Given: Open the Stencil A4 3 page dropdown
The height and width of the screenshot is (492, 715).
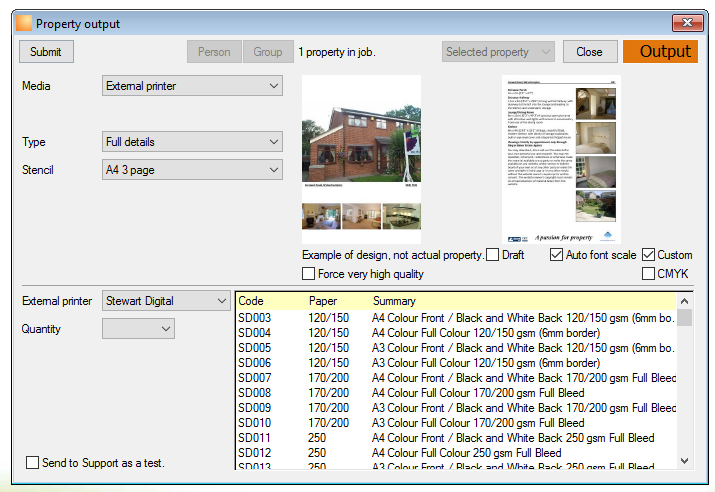Looking at the screenshot, I should pyautogui.click(x=192, y=170).
